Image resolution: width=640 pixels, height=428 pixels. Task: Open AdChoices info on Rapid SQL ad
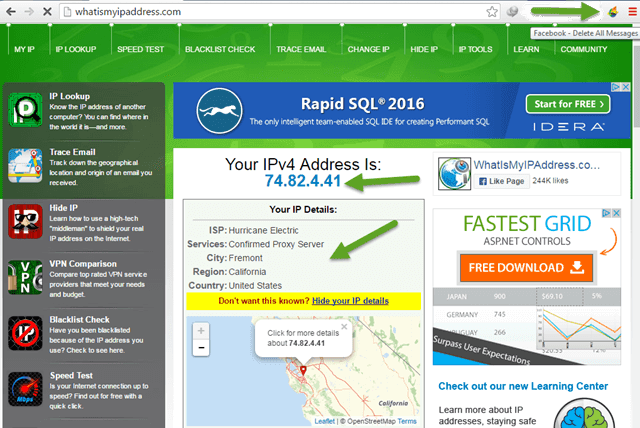point(616,87)
